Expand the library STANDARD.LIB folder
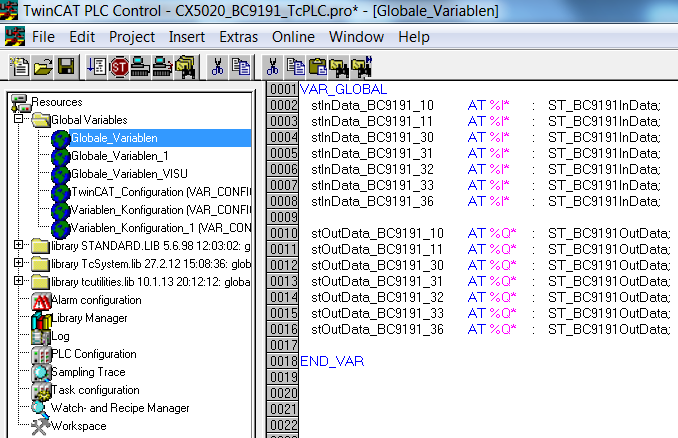 pyautogui.click(x=19, y=245)
